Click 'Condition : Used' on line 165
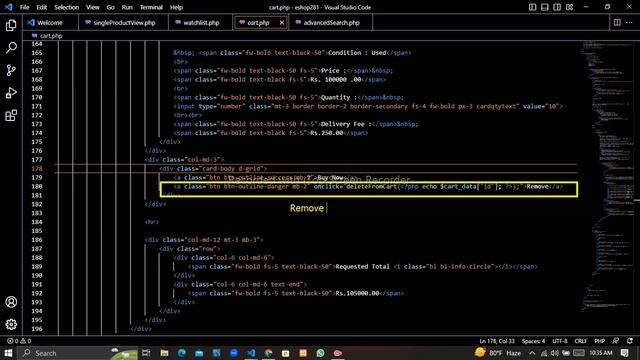The height and width of the screenshot is (360, 640). coord(357,53)
